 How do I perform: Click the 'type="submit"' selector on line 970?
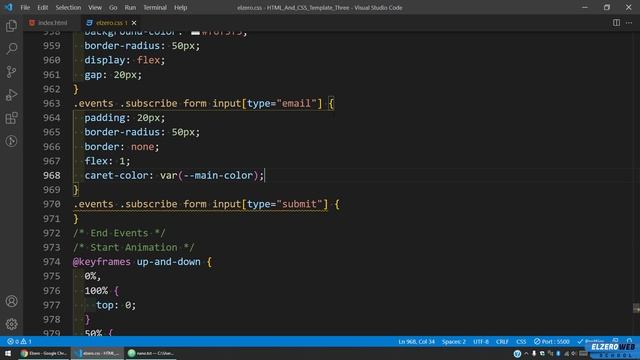point(284,204)
